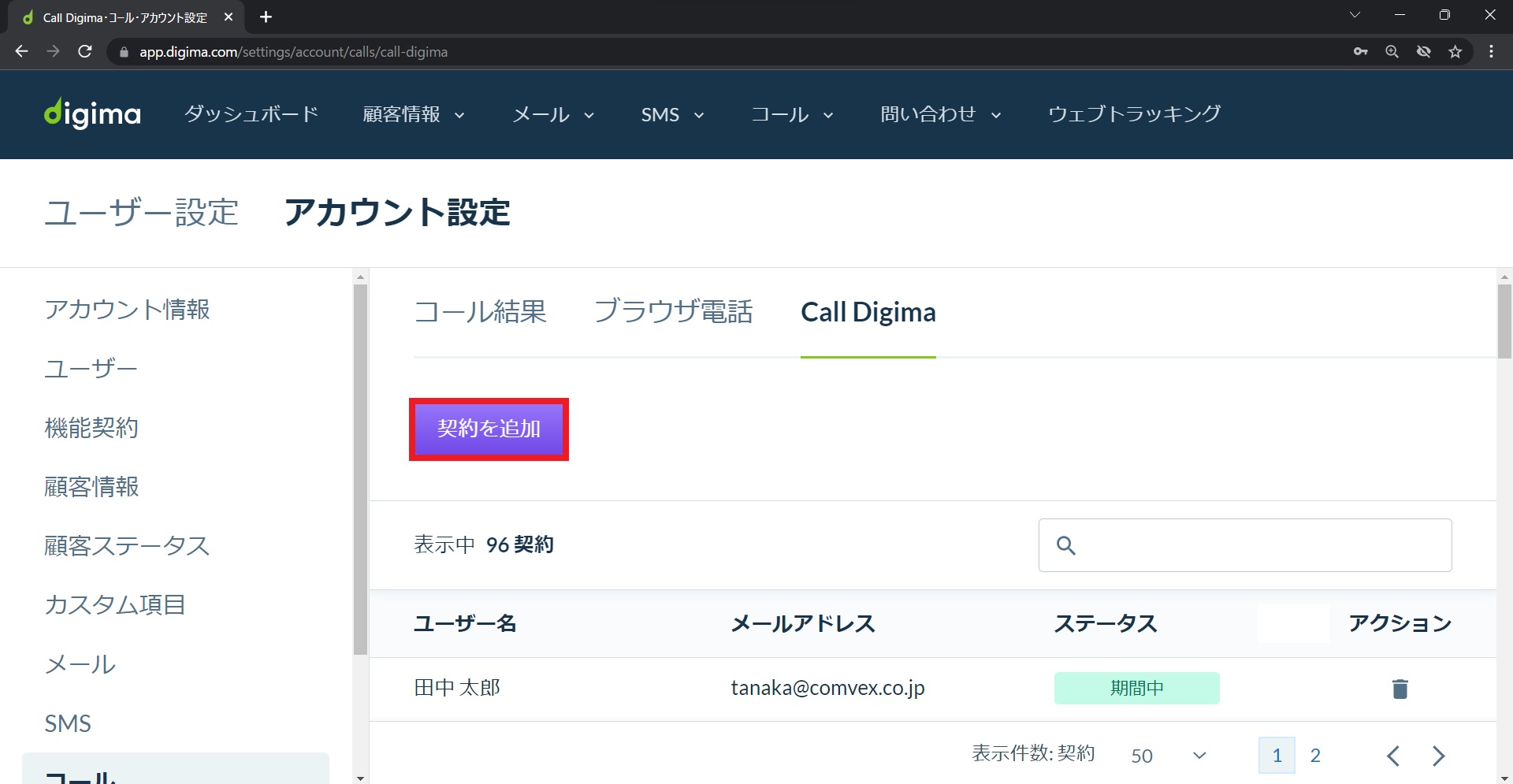Open SMS in the sidebar
The height and width of the screenshot is (784, 1513).
[68, 723]
